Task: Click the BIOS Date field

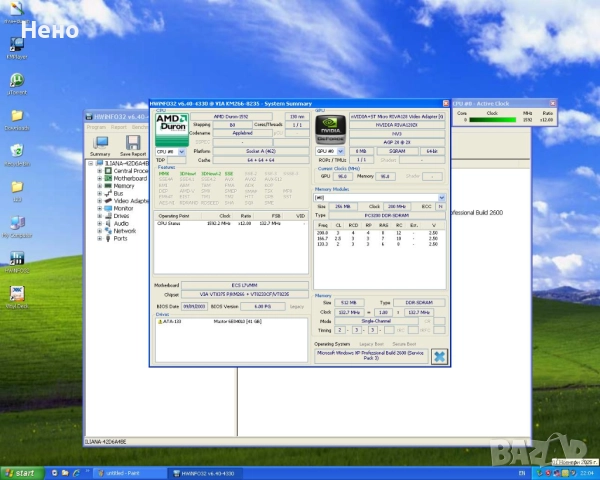Action: pyautogui.click(x=194, y=306)
